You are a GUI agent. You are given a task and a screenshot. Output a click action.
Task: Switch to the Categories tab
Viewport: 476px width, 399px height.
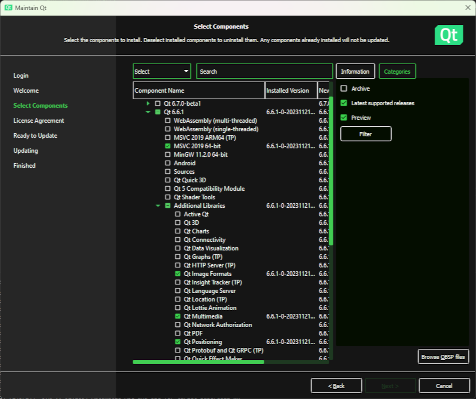tap(397, 71)
